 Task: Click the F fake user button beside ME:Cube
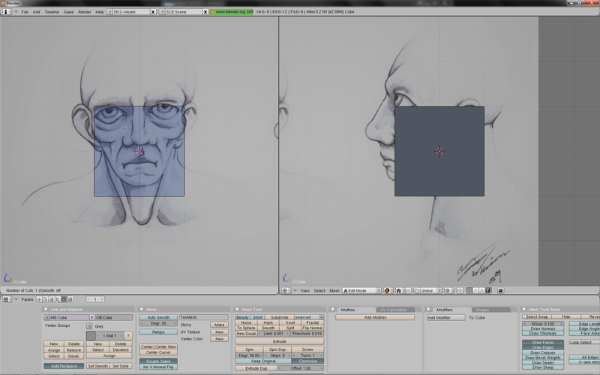(92, 318)
